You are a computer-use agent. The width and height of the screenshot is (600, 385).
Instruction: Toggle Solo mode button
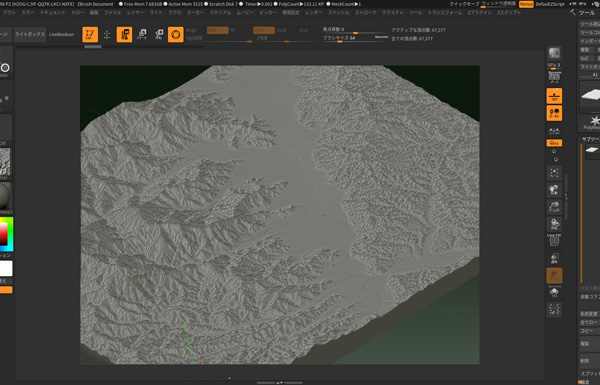554,292
